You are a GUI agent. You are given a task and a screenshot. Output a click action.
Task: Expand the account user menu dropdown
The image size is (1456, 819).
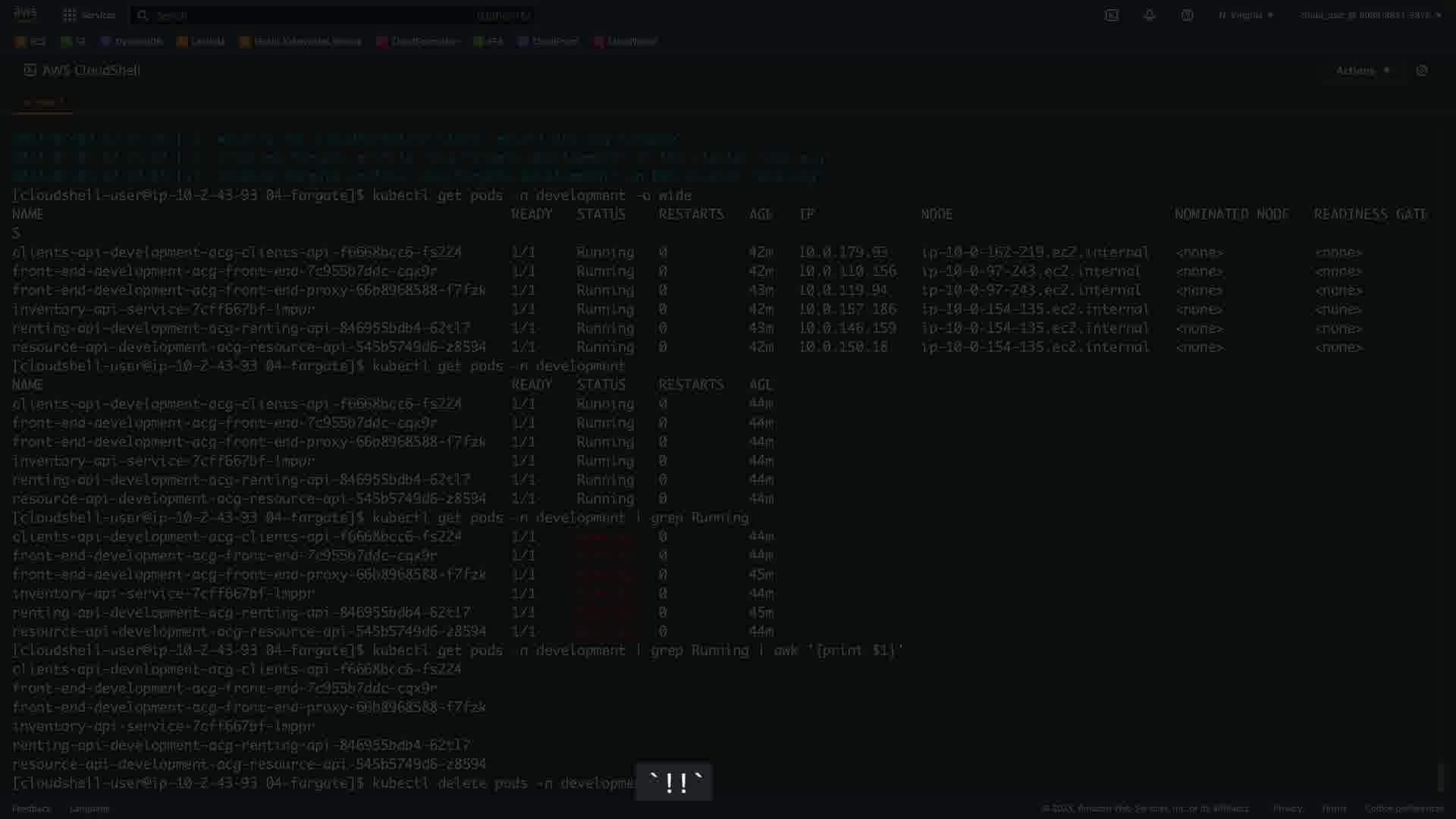click(x=1370, y=15)
